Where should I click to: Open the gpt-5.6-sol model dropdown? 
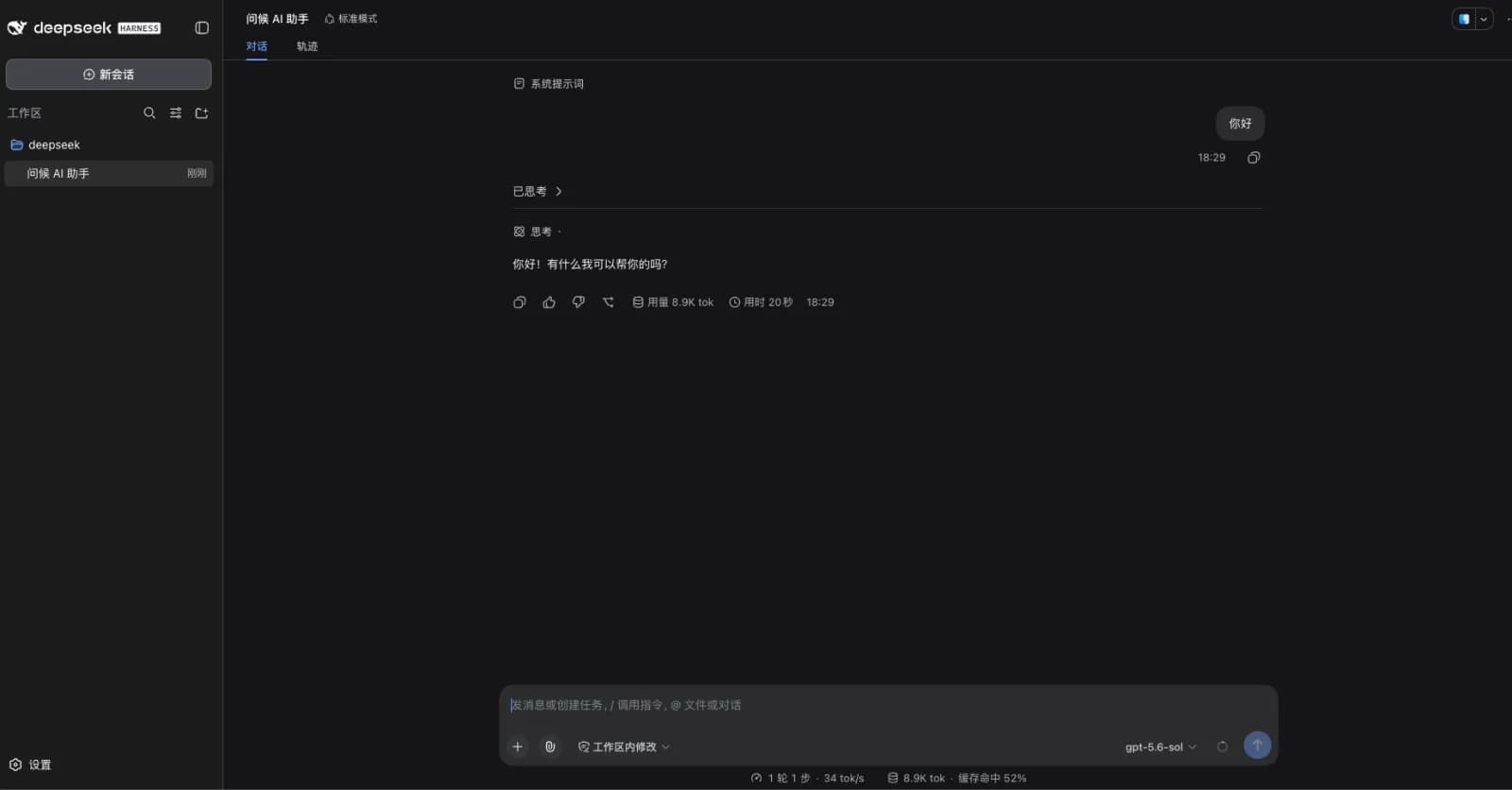pos(1160,747)
